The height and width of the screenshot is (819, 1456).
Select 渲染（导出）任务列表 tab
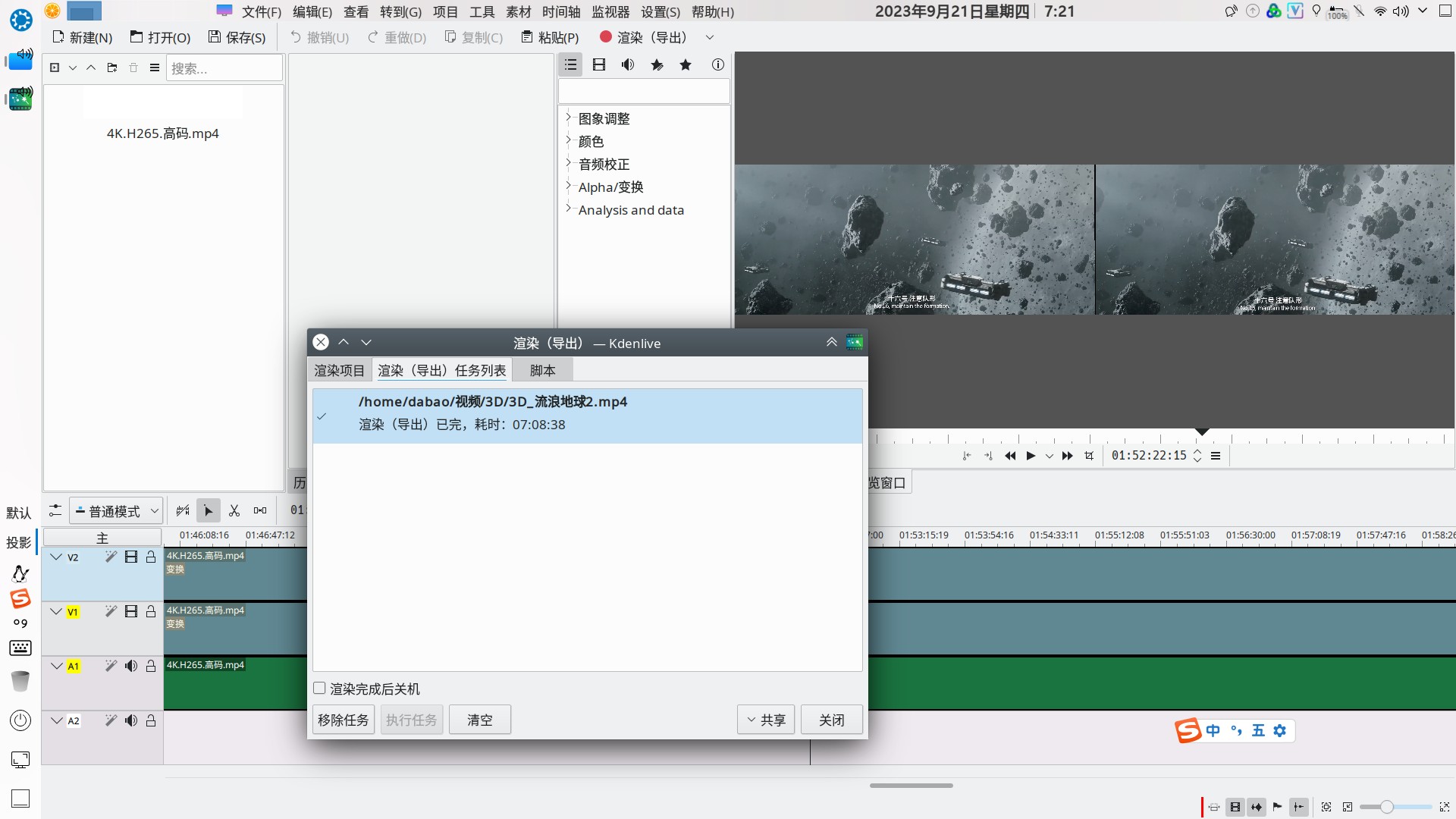[x=442, y=371]
